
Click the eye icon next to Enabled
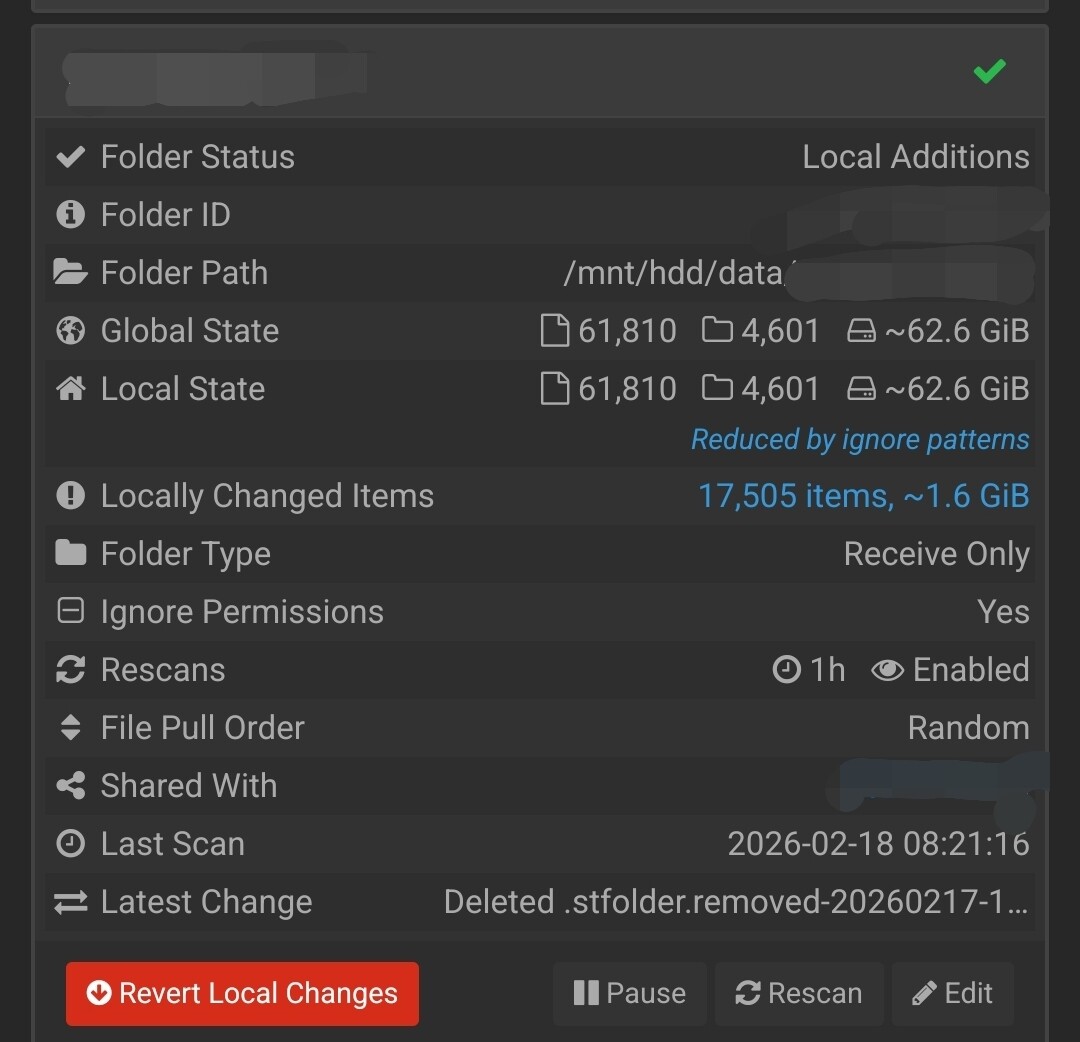[x=887, y=670]
